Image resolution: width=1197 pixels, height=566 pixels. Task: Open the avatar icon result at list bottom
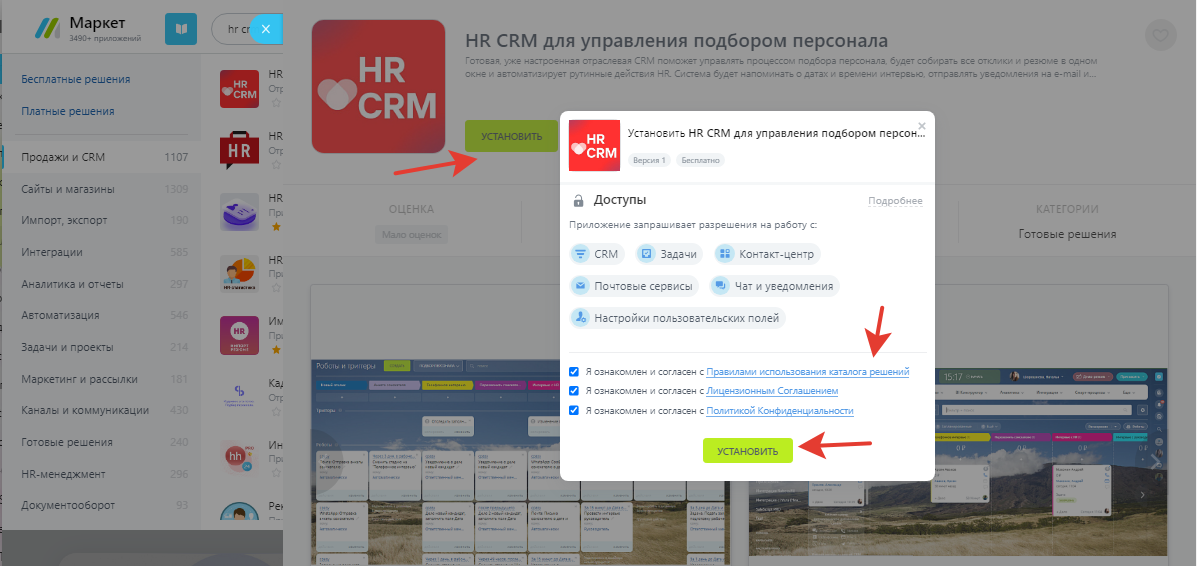coord(239,513)
